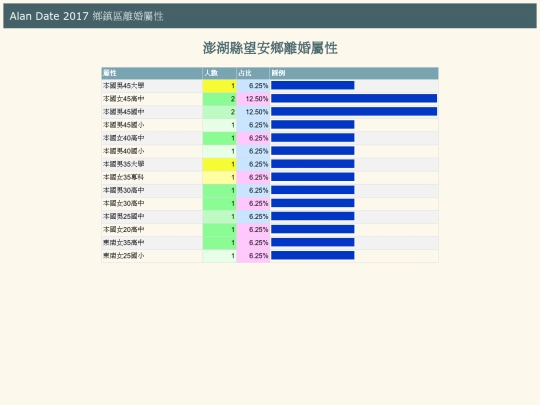Select the row label 本國女45高中
540x405 pixels.
click(x=123, y=99)
